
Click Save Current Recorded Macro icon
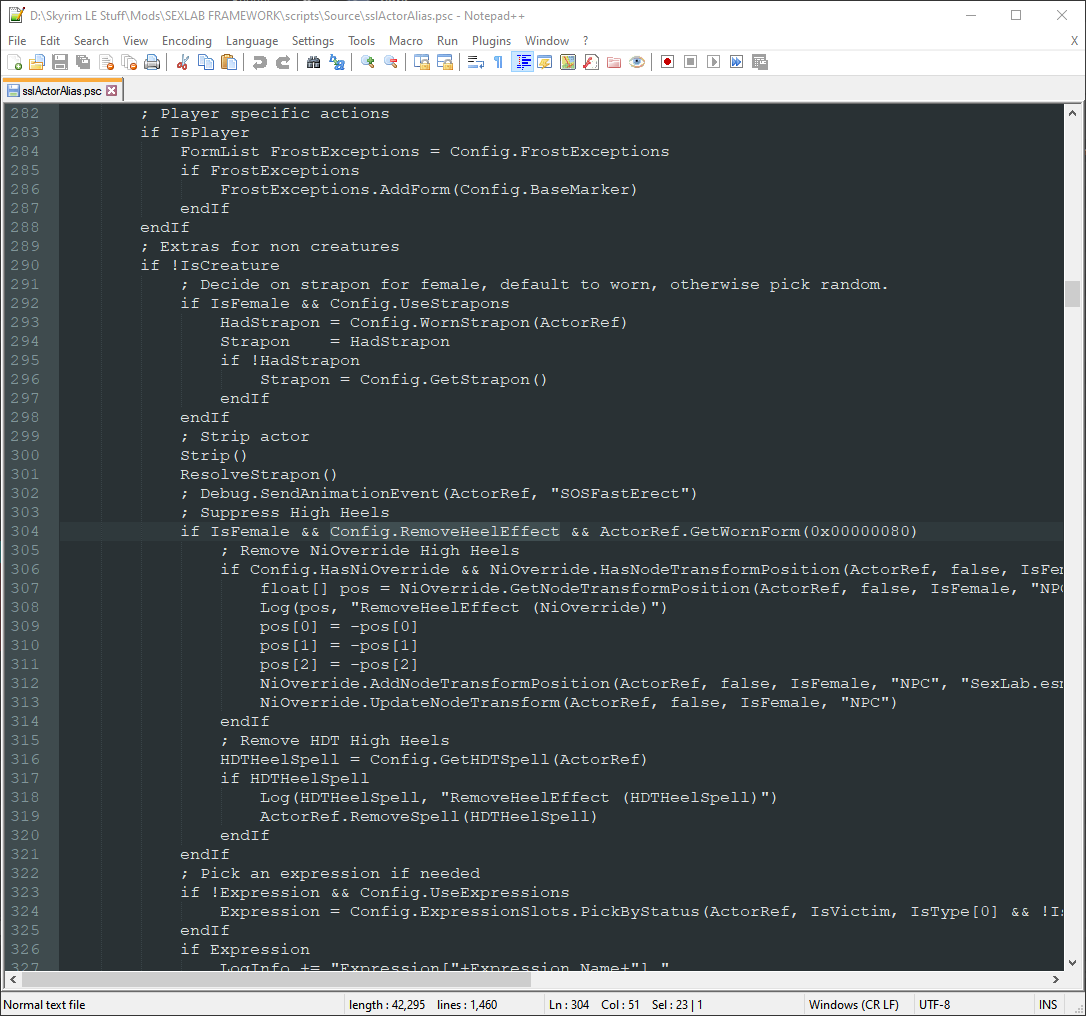click(x=760, y=62)
